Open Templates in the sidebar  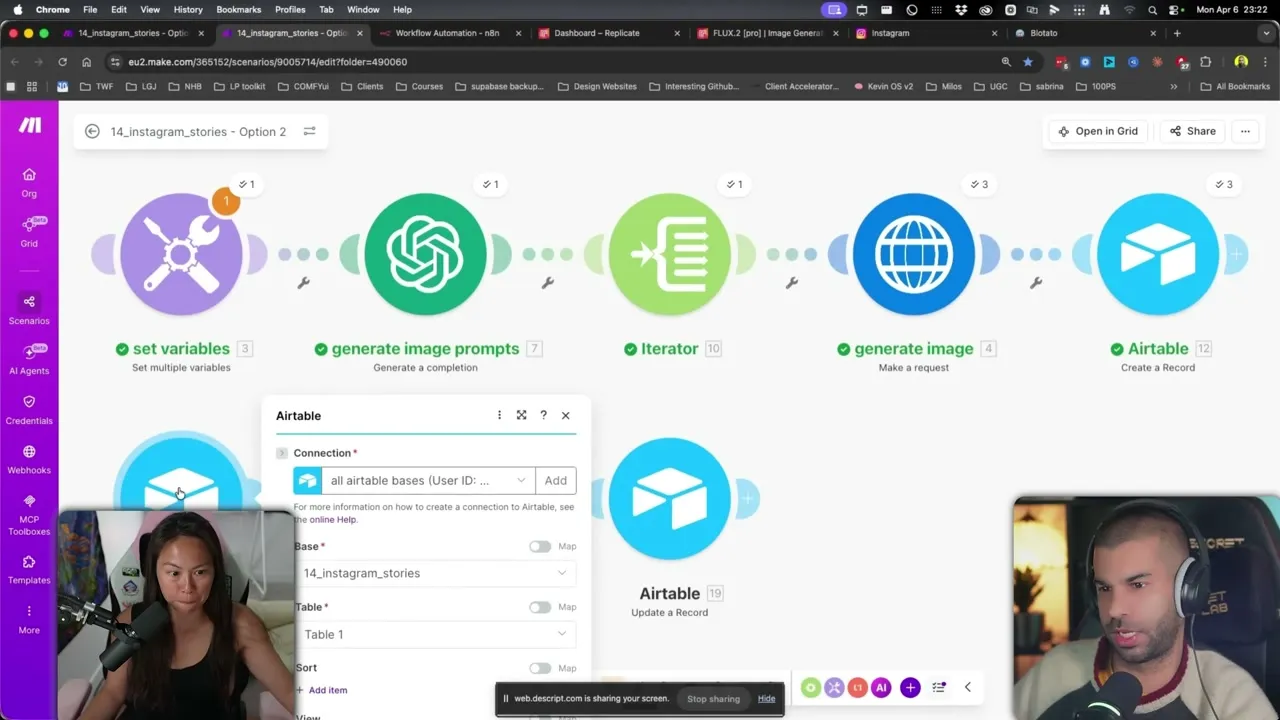tap(29, 569)
